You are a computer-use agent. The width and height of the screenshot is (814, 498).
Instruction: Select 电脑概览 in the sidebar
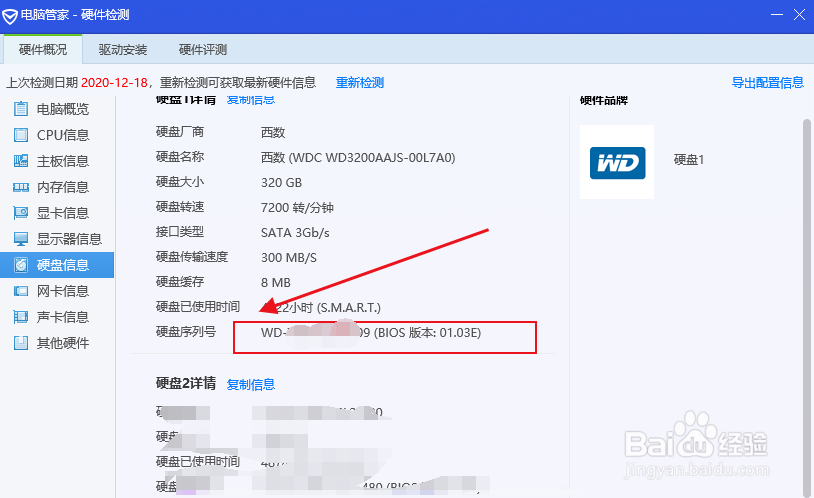(57, 109)
